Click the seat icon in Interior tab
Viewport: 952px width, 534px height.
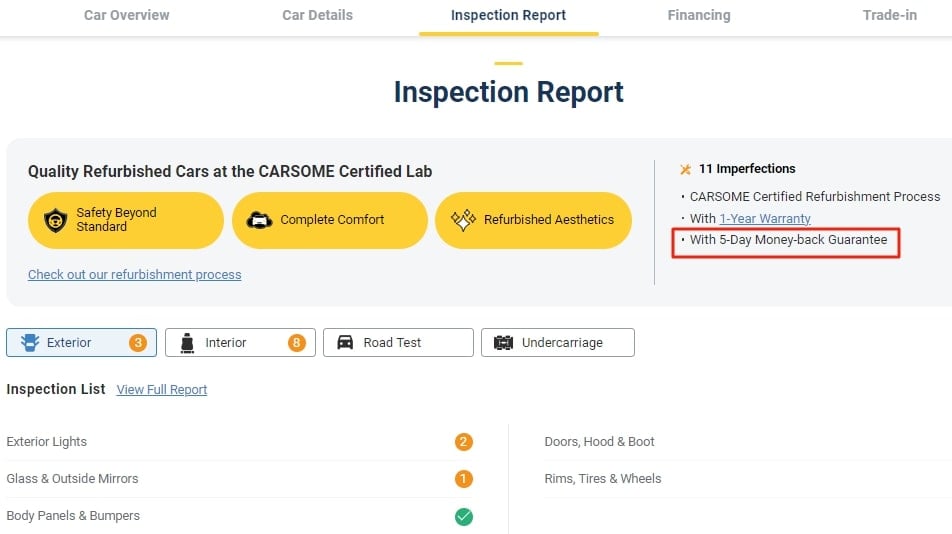pos(189,343)
